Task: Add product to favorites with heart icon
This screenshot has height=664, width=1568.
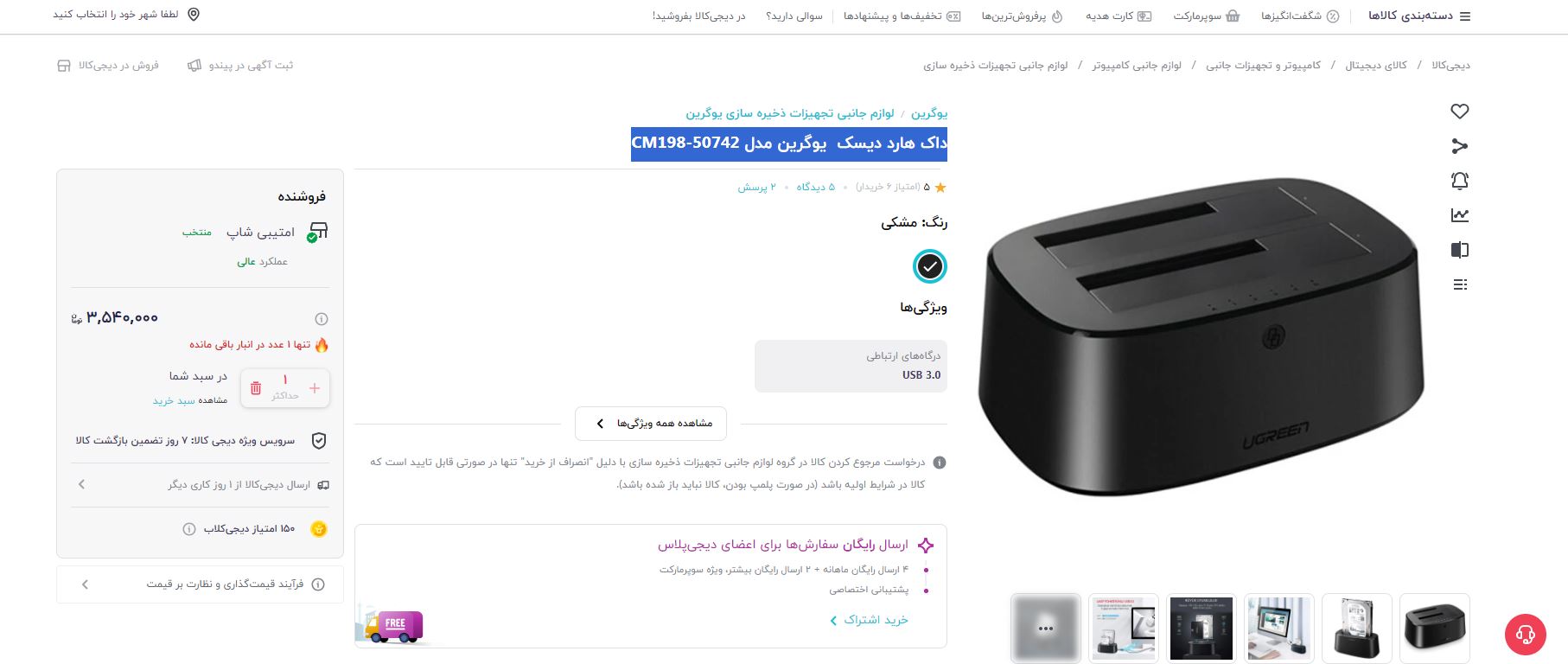Action: (1460, 112)
